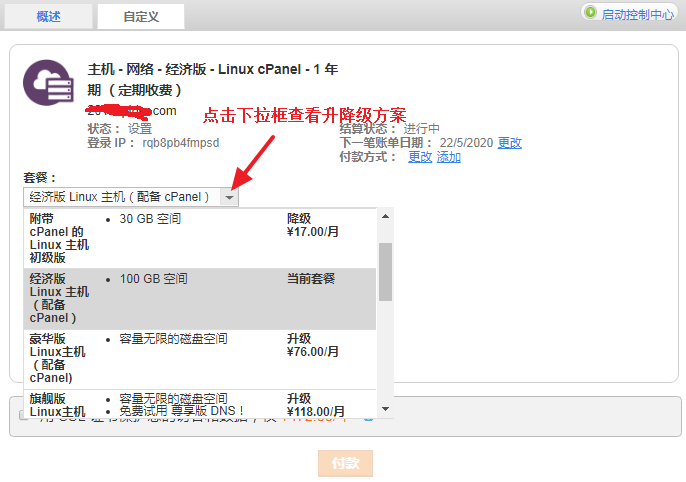Click 更改 link next to billing date

[510, 143]
